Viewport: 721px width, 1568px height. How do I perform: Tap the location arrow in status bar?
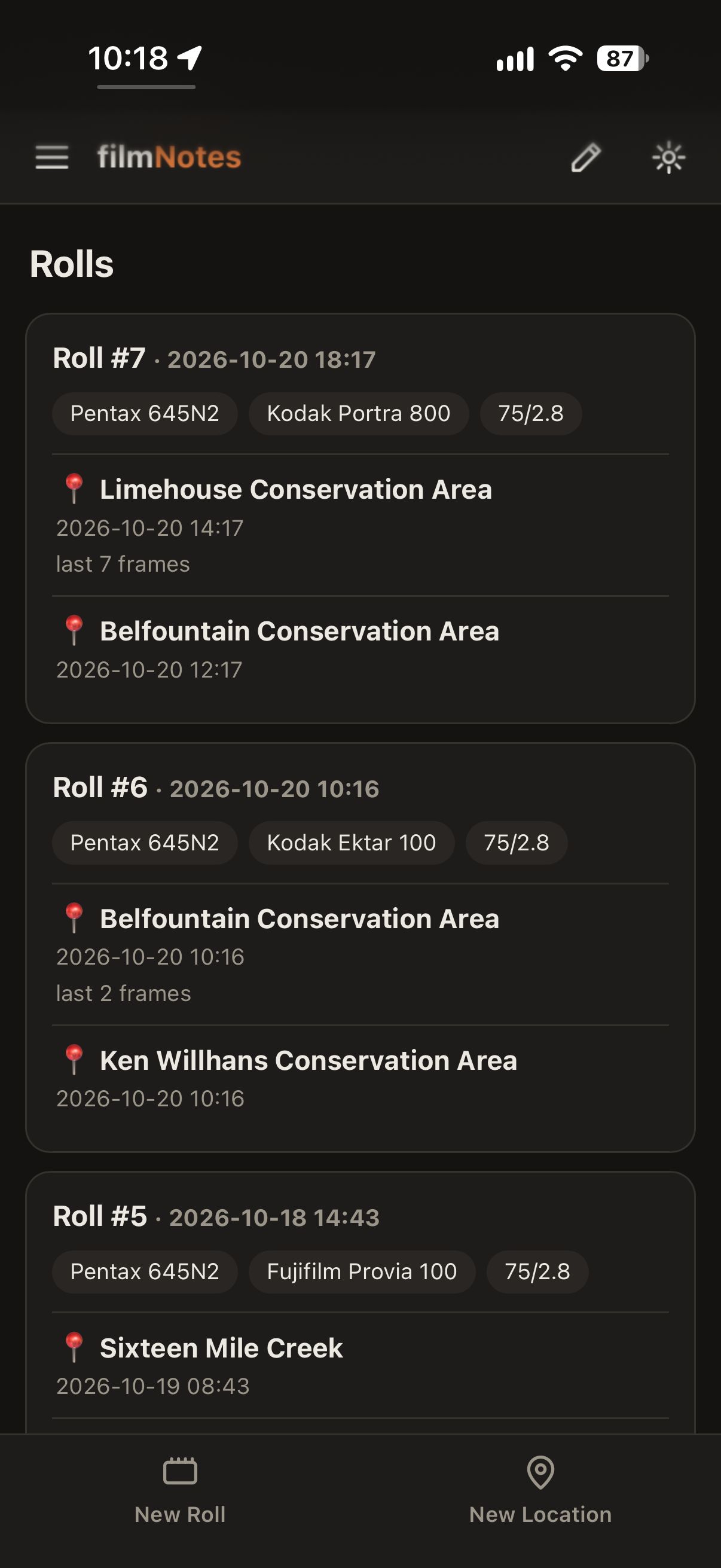[x=190, y=58]
